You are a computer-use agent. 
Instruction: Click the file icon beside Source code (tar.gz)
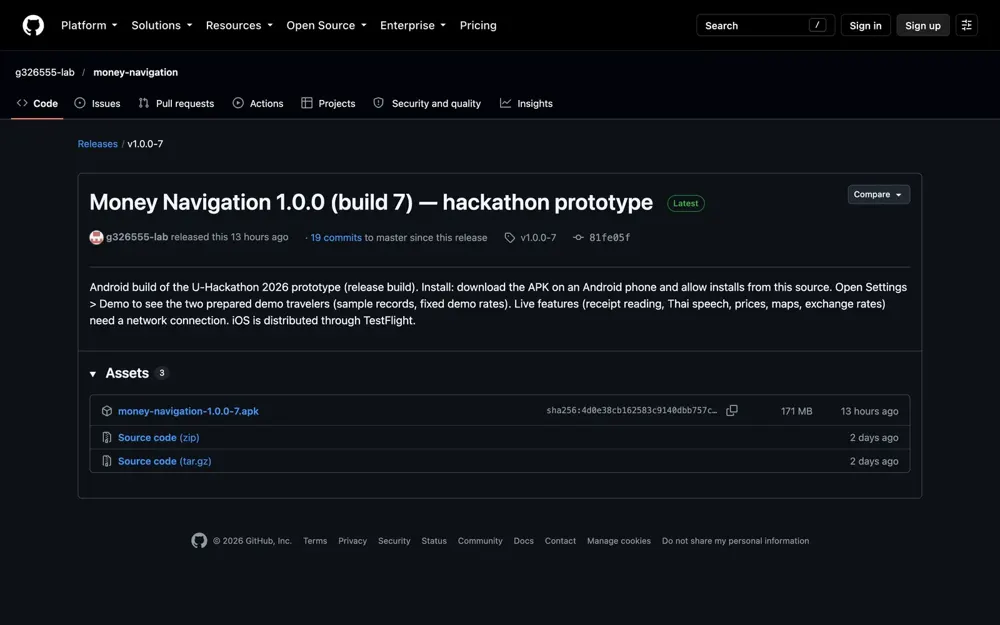(107, 461)
